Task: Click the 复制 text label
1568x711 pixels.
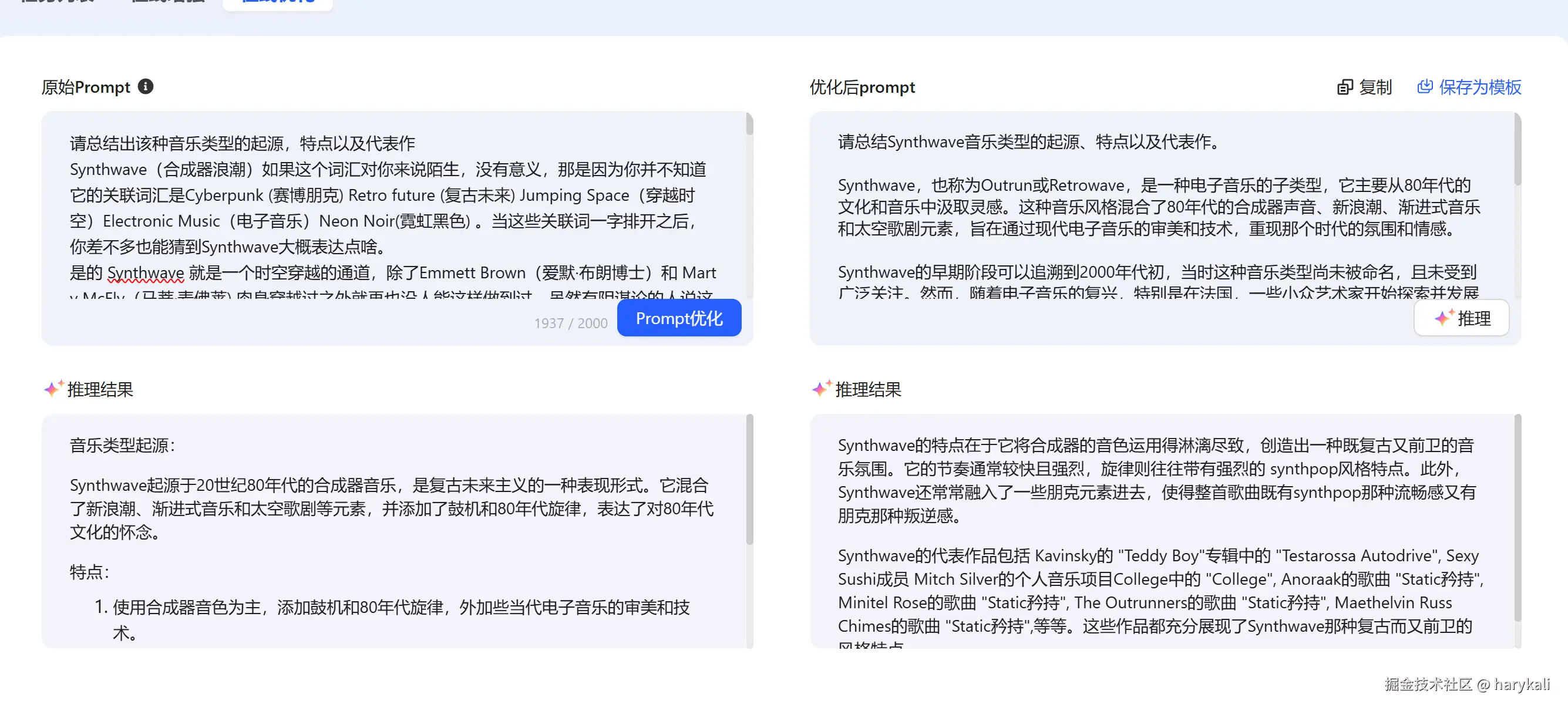Action: tap(1375, 87)
